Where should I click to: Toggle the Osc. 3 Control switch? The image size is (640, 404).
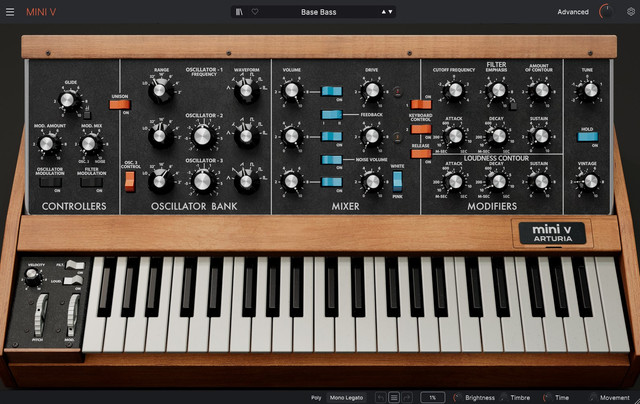(130, 182)
